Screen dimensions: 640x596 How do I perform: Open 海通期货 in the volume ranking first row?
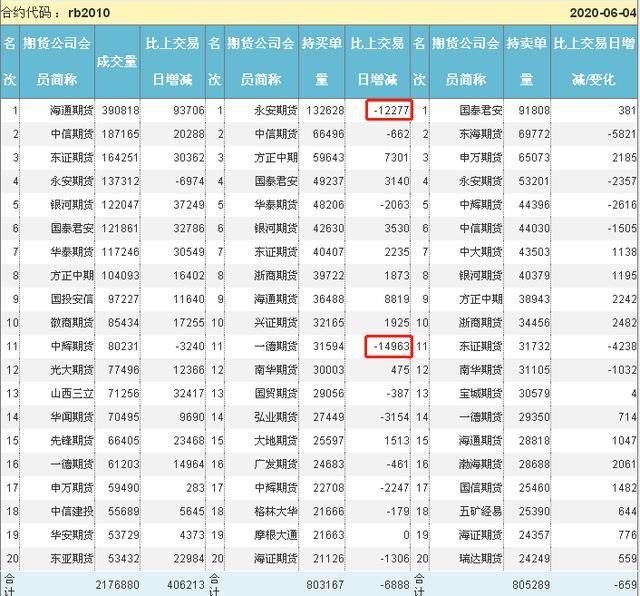pyautogui.click(x=70, y=110)
